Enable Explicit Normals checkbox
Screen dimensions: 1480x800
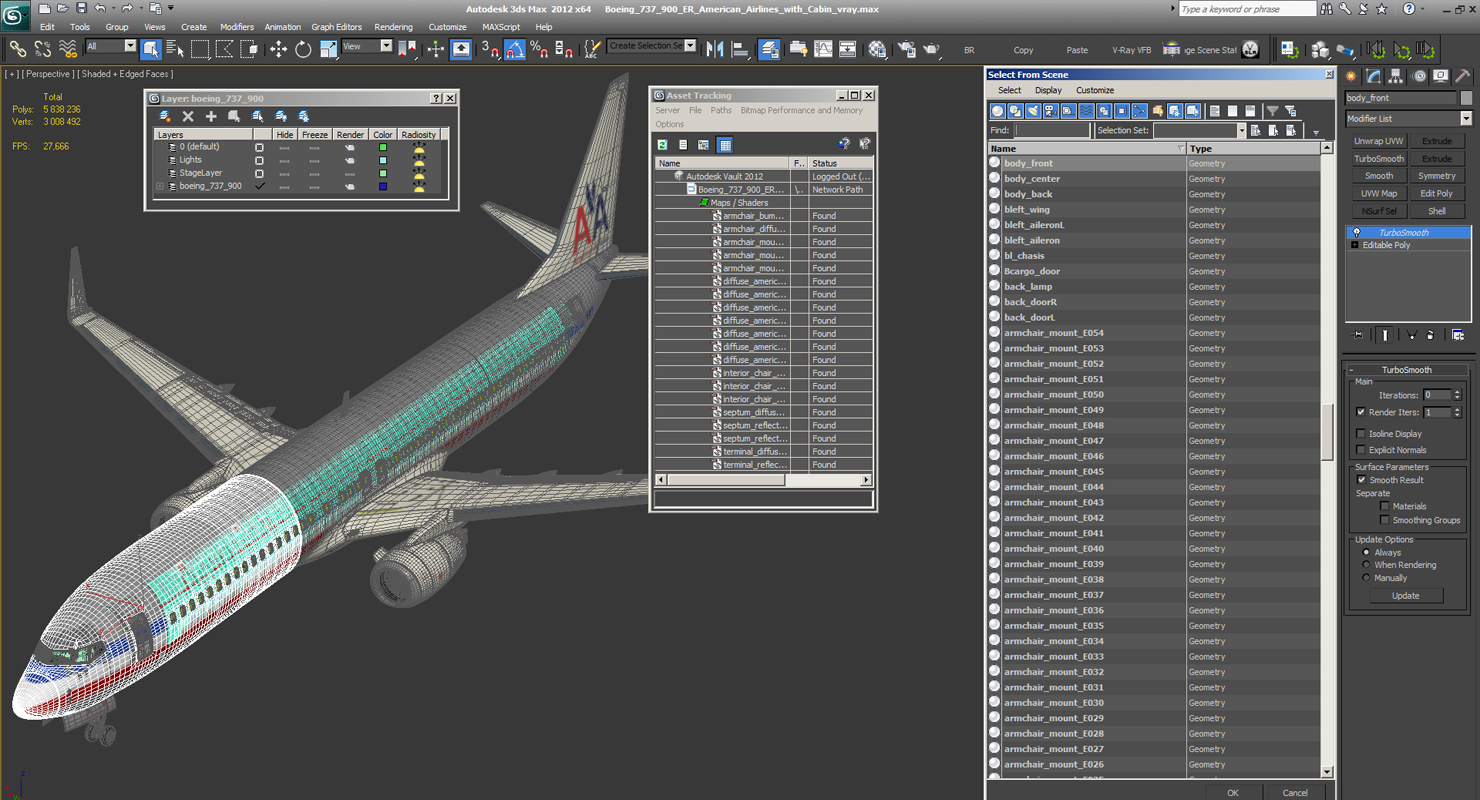(1361, 450)
